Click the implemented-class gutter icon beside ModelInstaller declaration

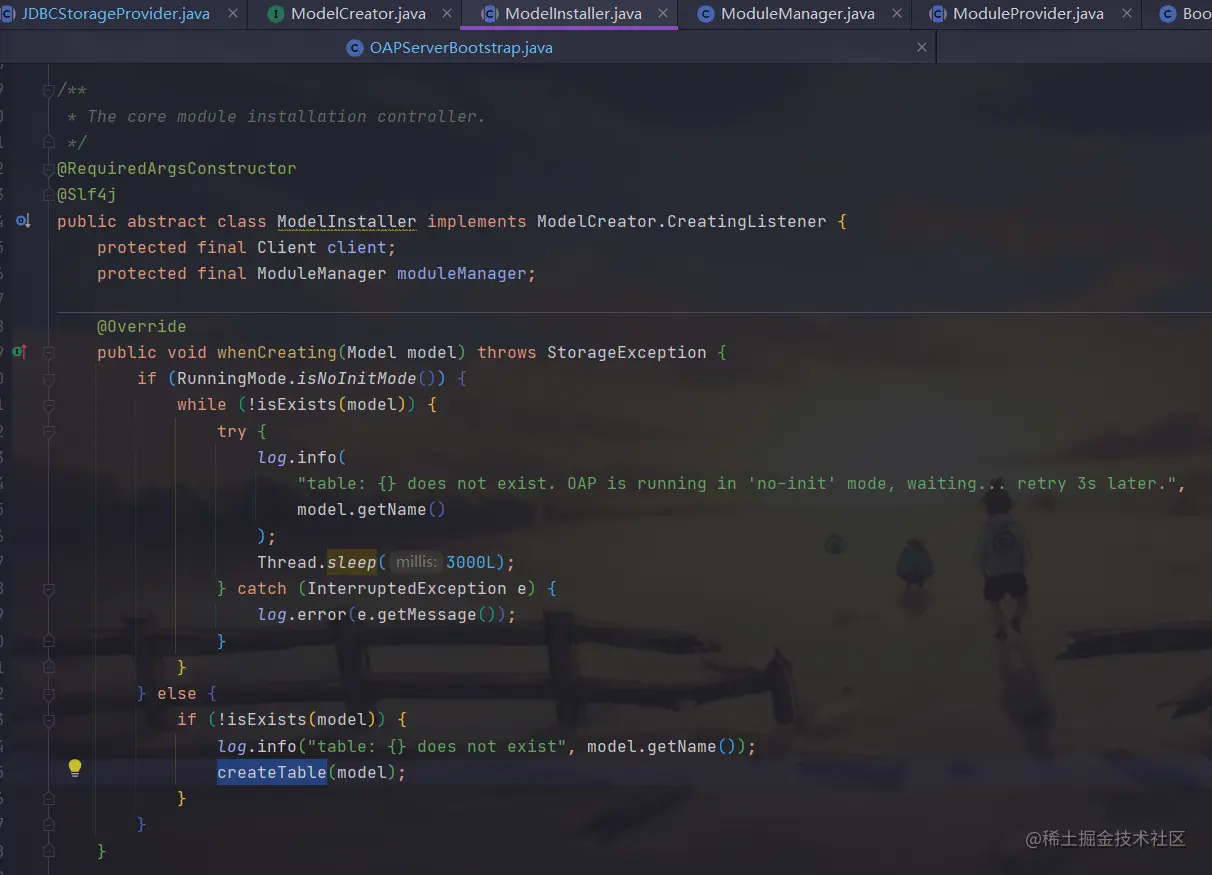pos(23,221)
